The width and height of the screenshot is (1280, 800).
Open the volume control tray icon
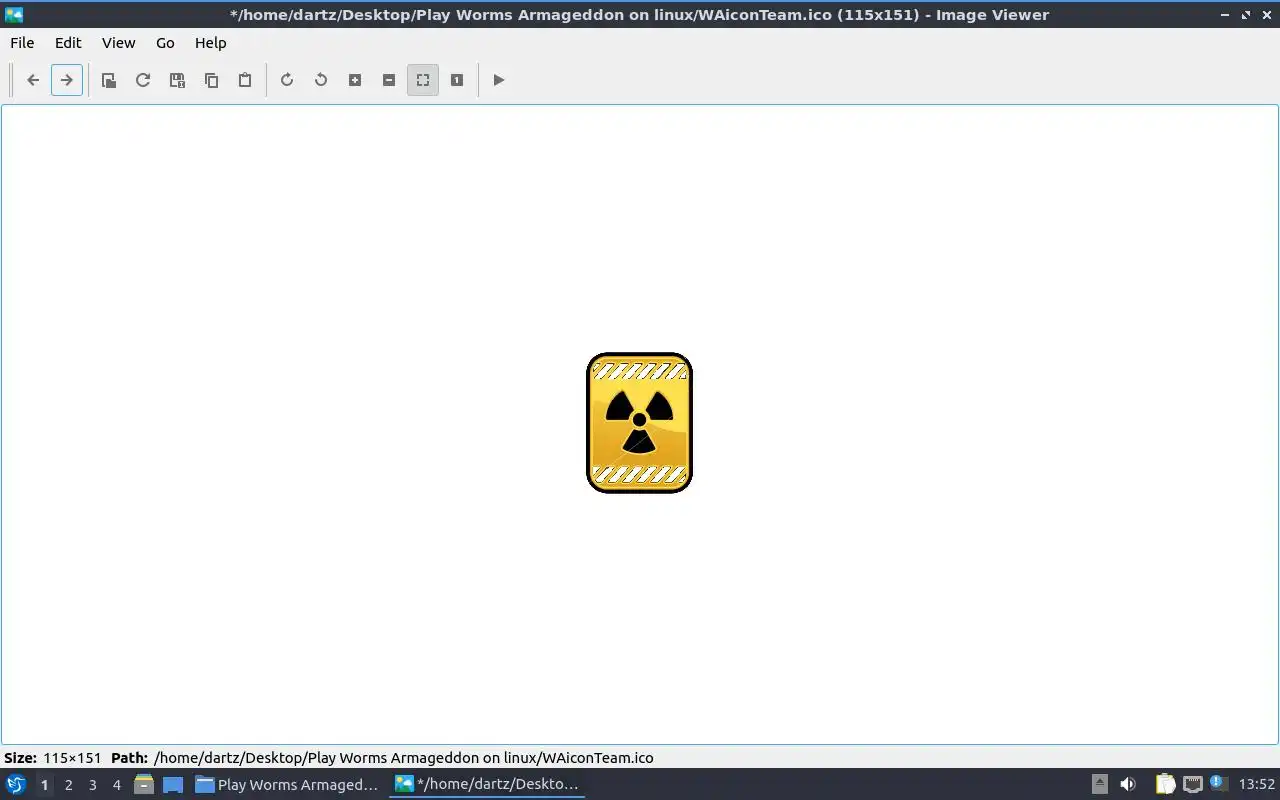[x=1128, y=785]
